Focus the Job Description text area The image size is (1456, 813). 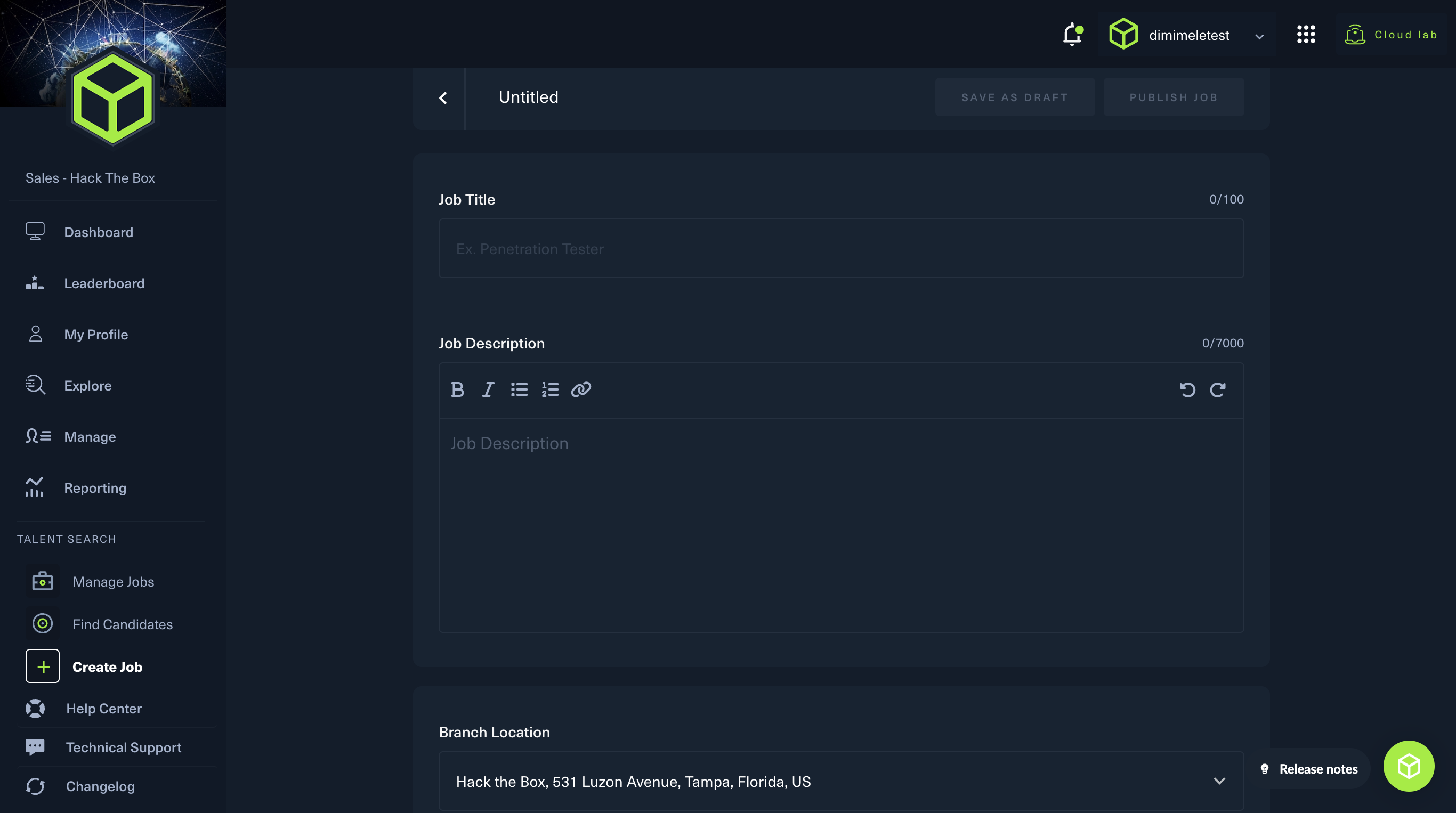coord(841,525)
